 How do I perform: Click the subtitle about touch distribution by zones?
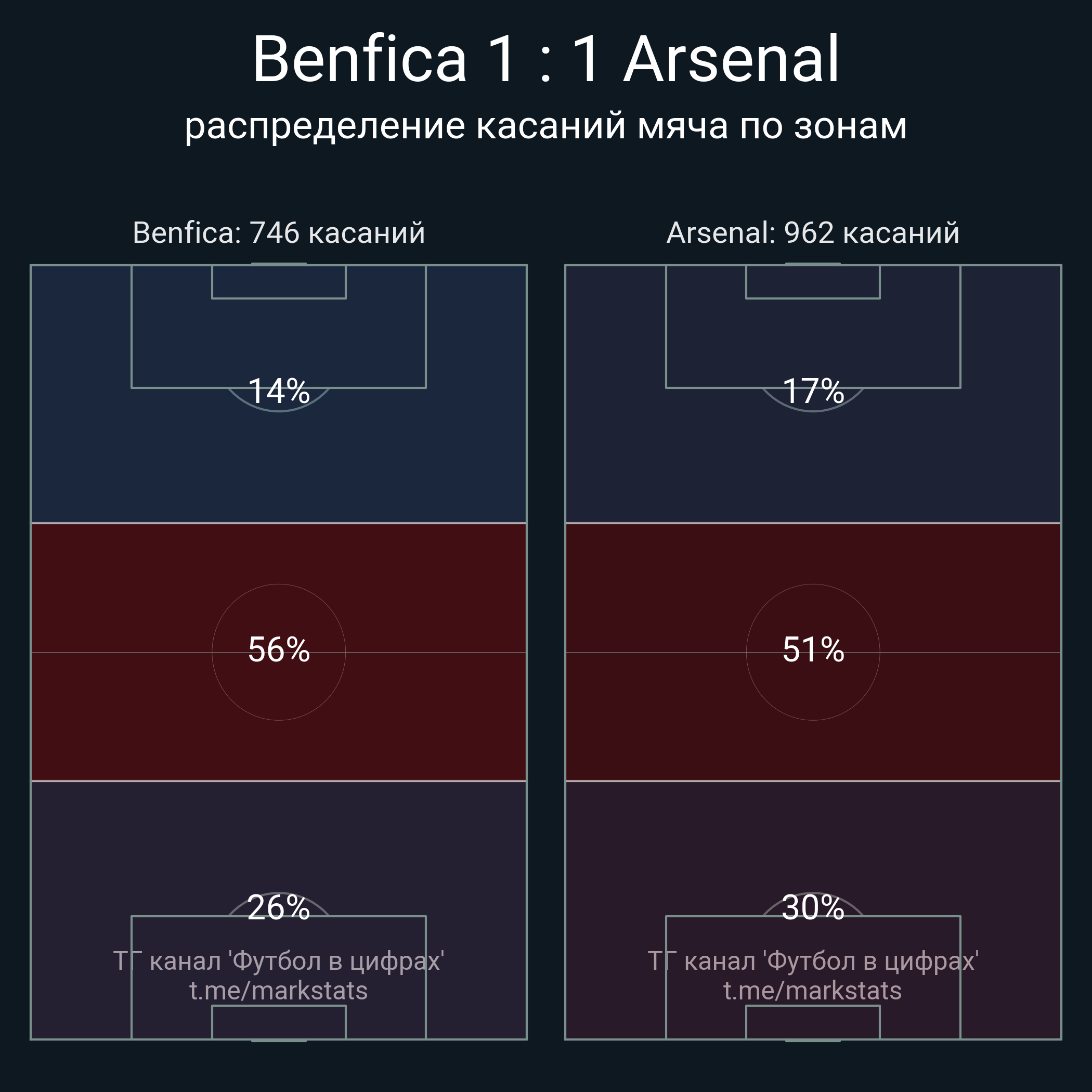pyautogui.click(x=545, y=125)
